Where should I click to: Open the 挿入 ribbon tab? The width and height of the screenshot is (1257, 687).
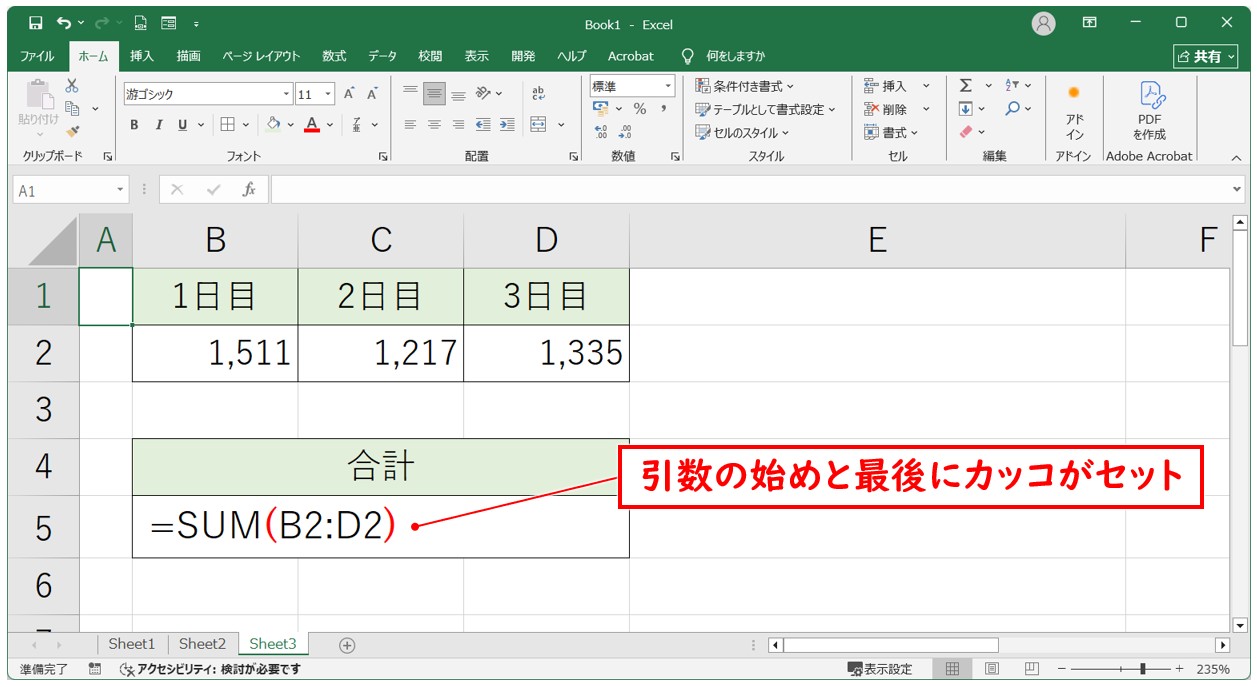click(142, 56)
